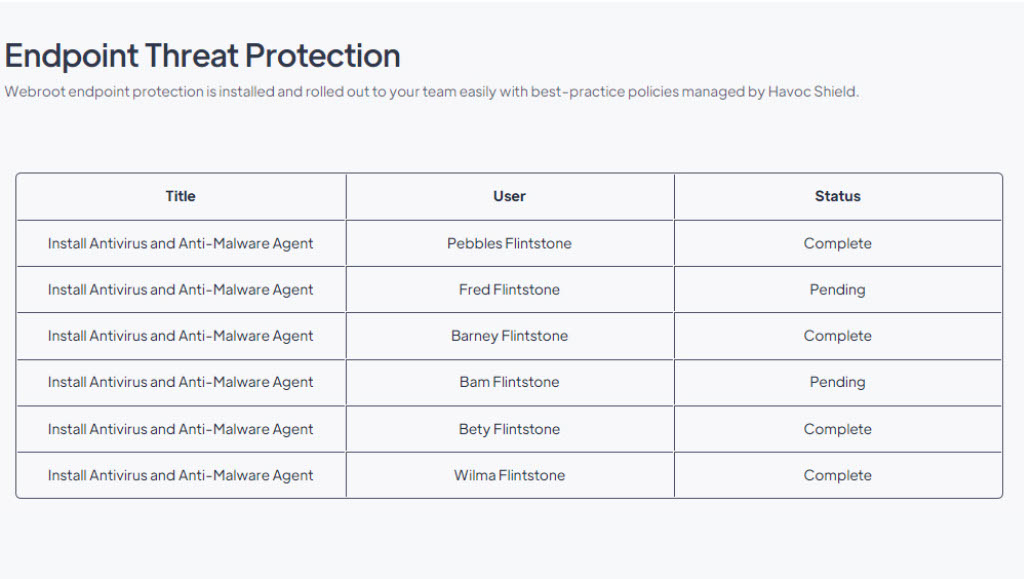Select the Status column header
The width and height of the screenshot is (1024, 579).
pyautogui.click(x=838, y=196)
